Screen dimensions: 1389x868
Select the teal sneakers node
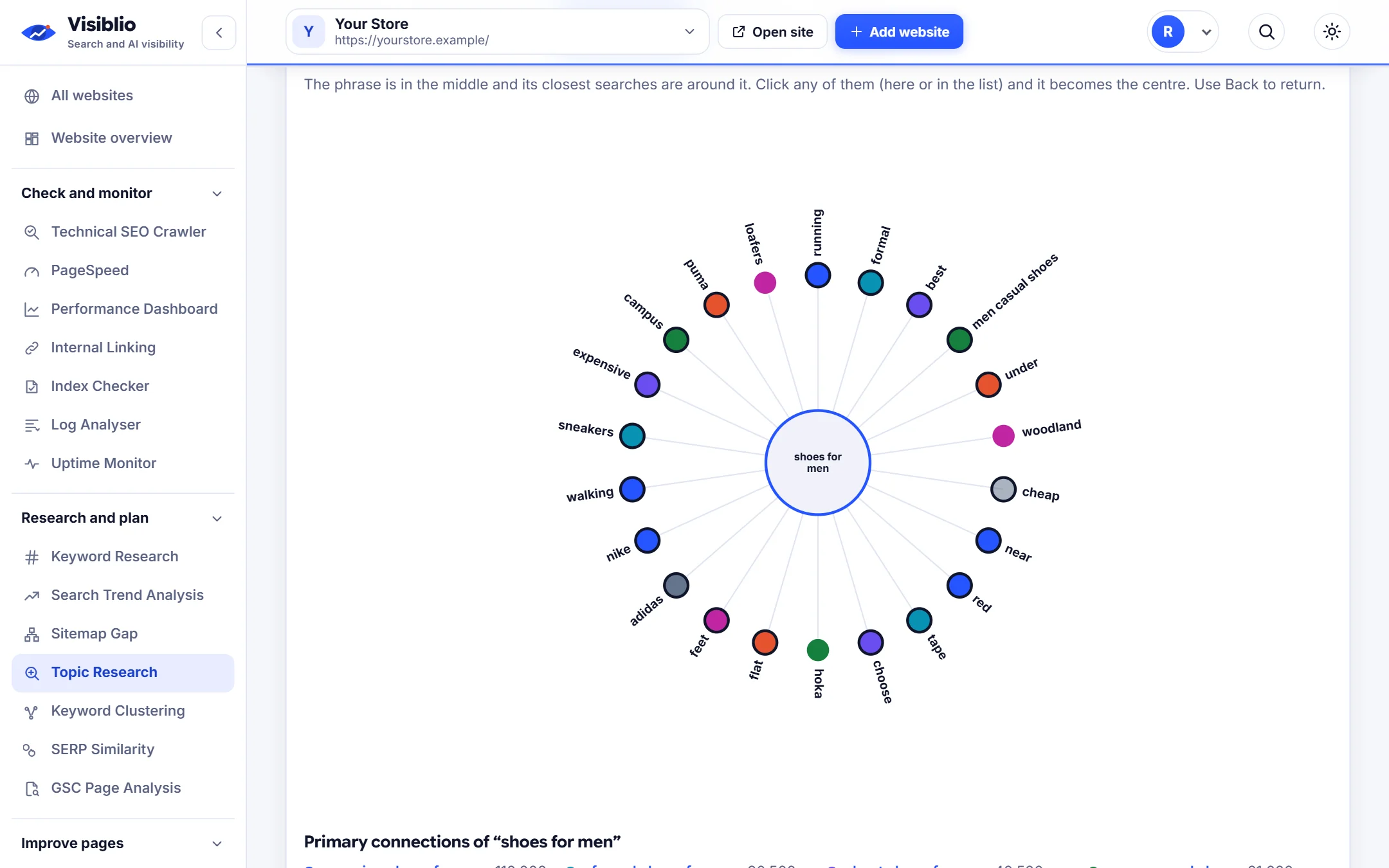pos(632,436)
